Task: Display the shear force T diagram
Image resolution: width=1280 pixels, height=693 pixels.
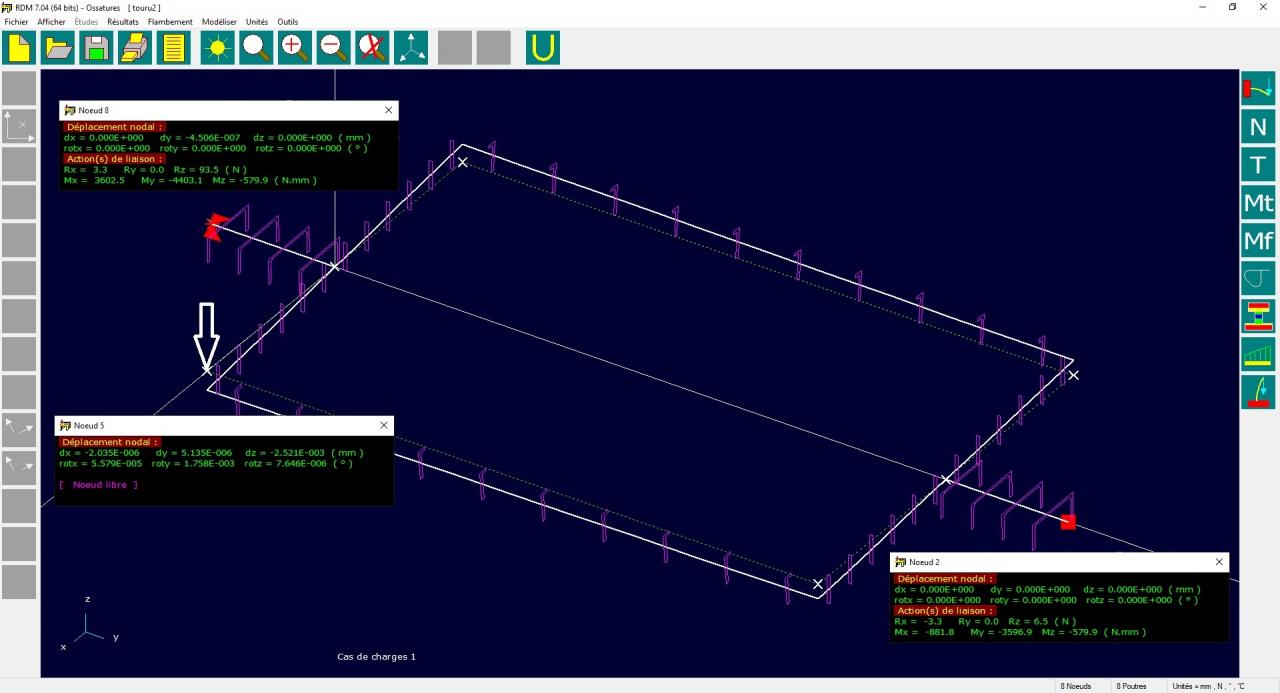Action: pos(1258,165)
